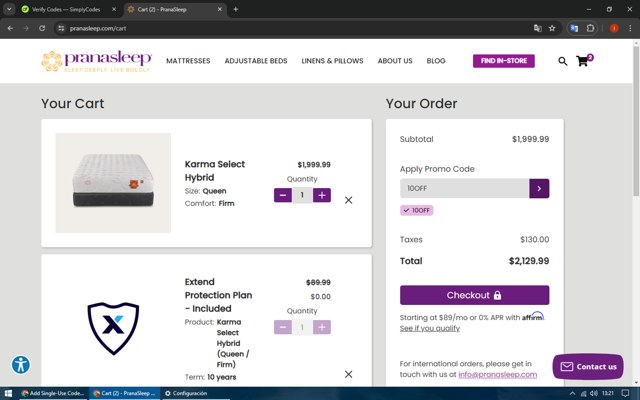640x400 pixels.
Task: Click the address bar URL
Action: click(98, 28)
